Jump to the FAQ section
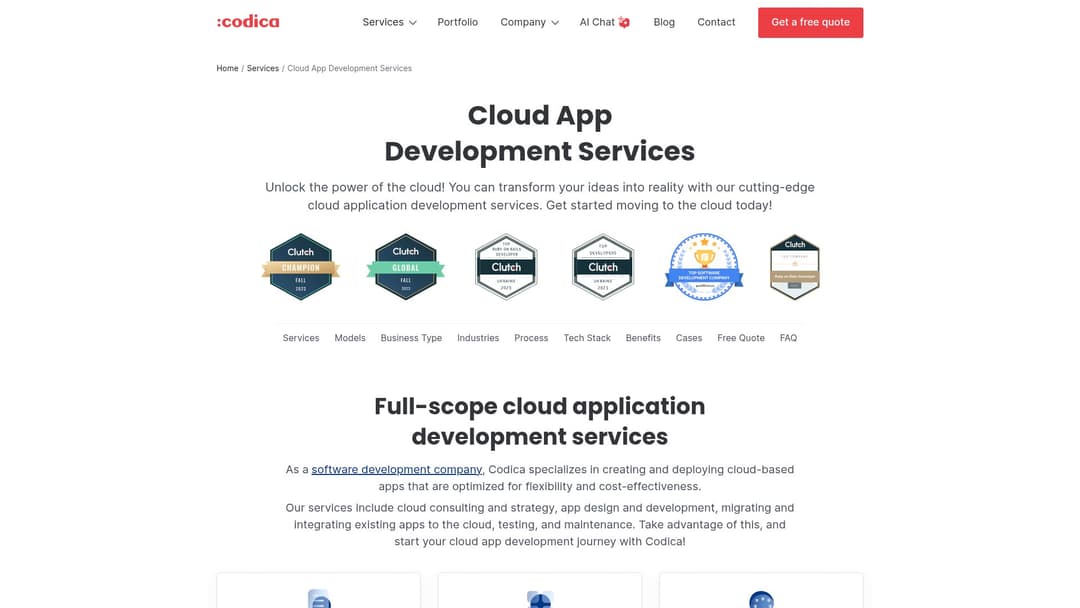The image size is (1080, 608). 788,338
